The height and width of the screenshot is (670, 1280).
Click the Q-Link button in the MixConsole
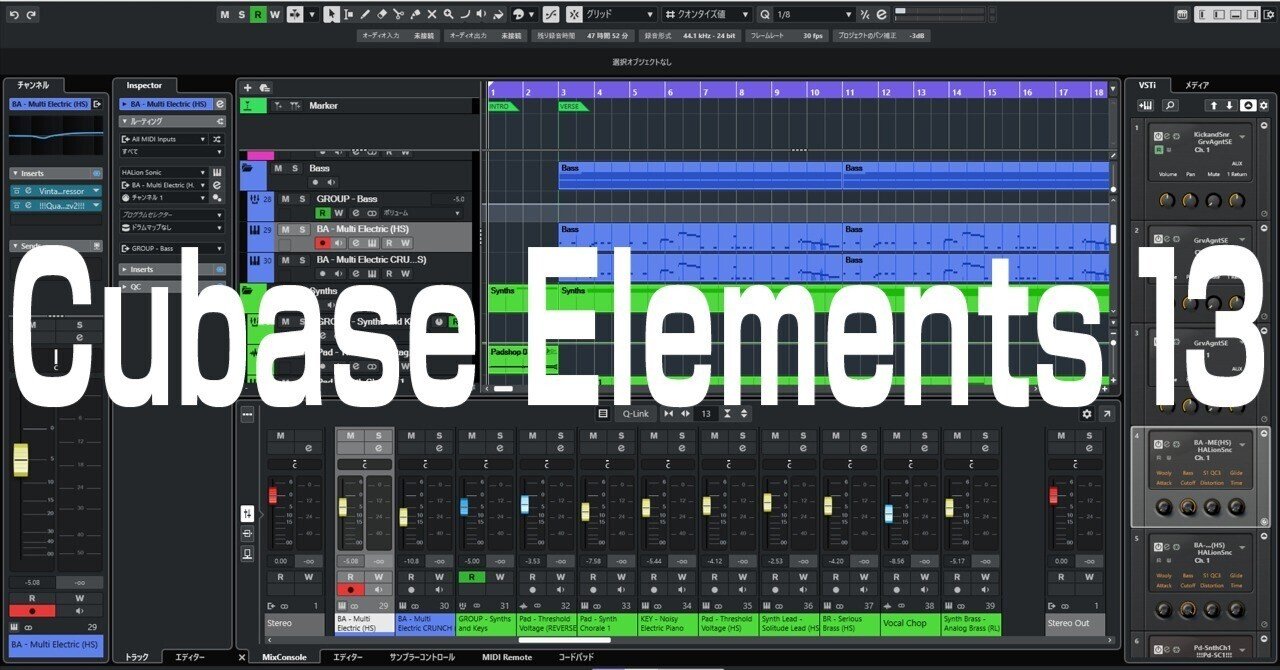tap(634, 413)
